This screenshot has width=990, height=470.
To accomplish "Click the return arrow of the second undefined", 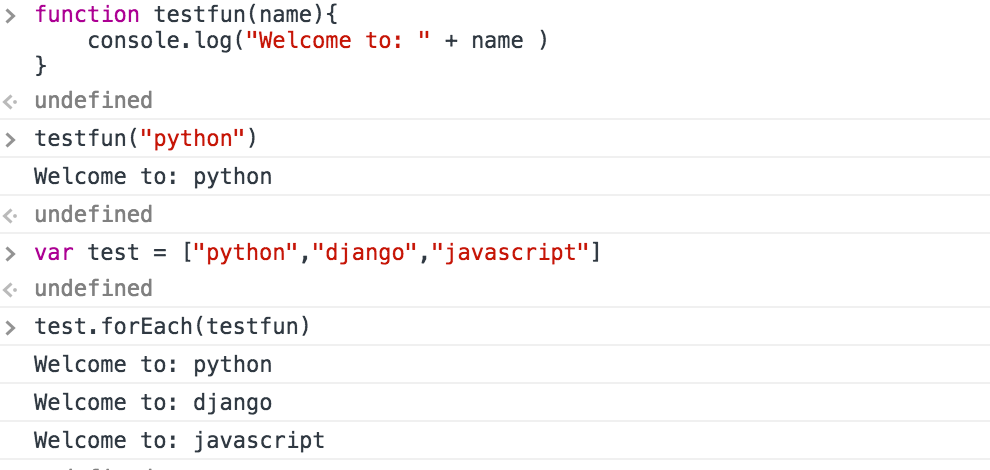I will click(x=9, y=215).
